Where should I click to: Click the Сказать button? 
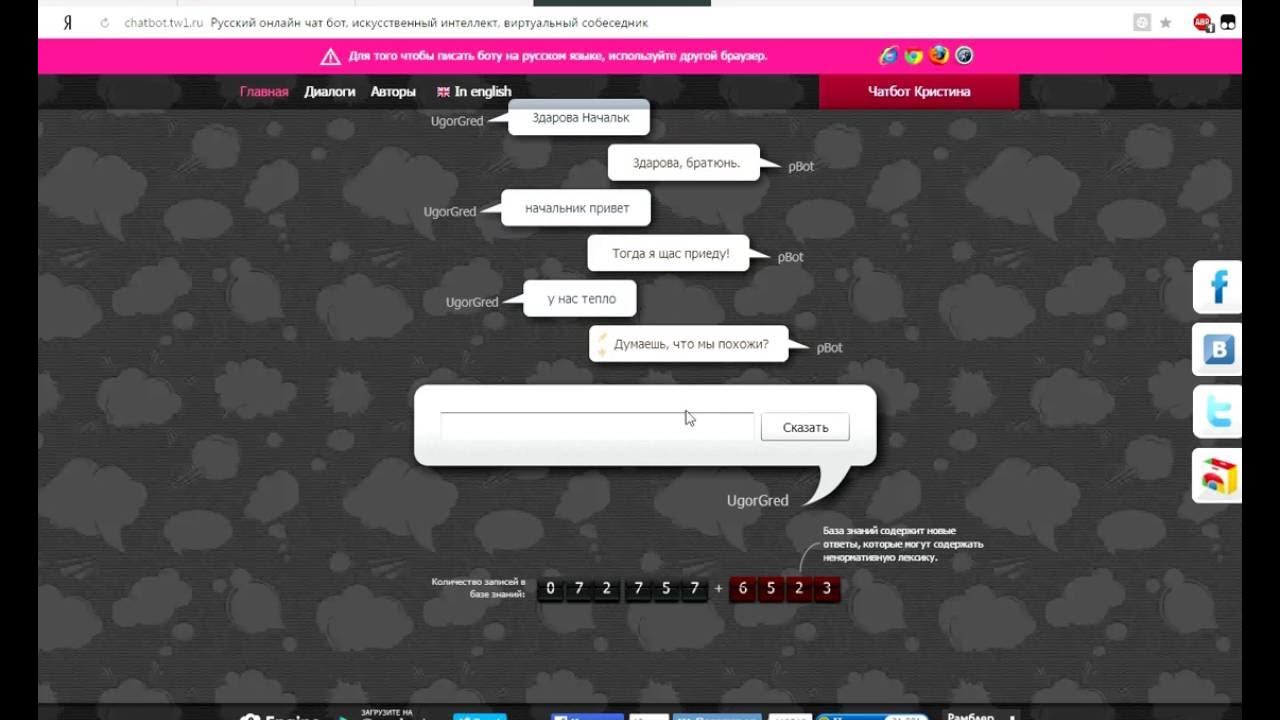pyautogui.click(x=805, y=427)
